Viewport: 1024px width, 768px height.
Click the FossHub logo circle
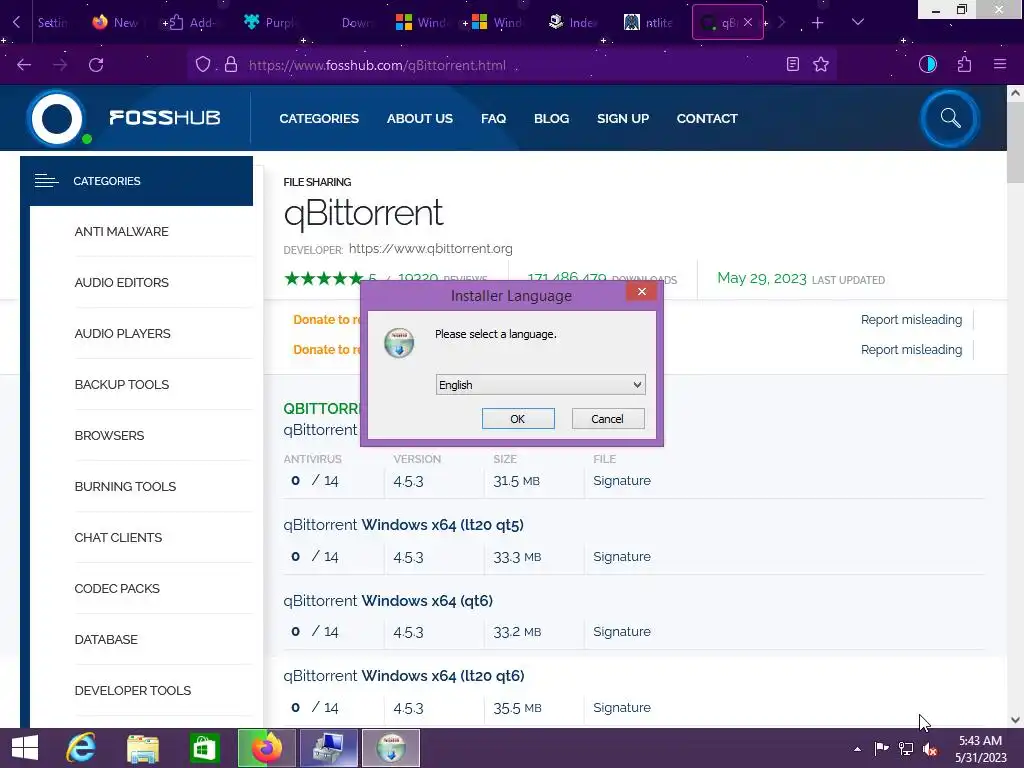click(x=57, y=118)
